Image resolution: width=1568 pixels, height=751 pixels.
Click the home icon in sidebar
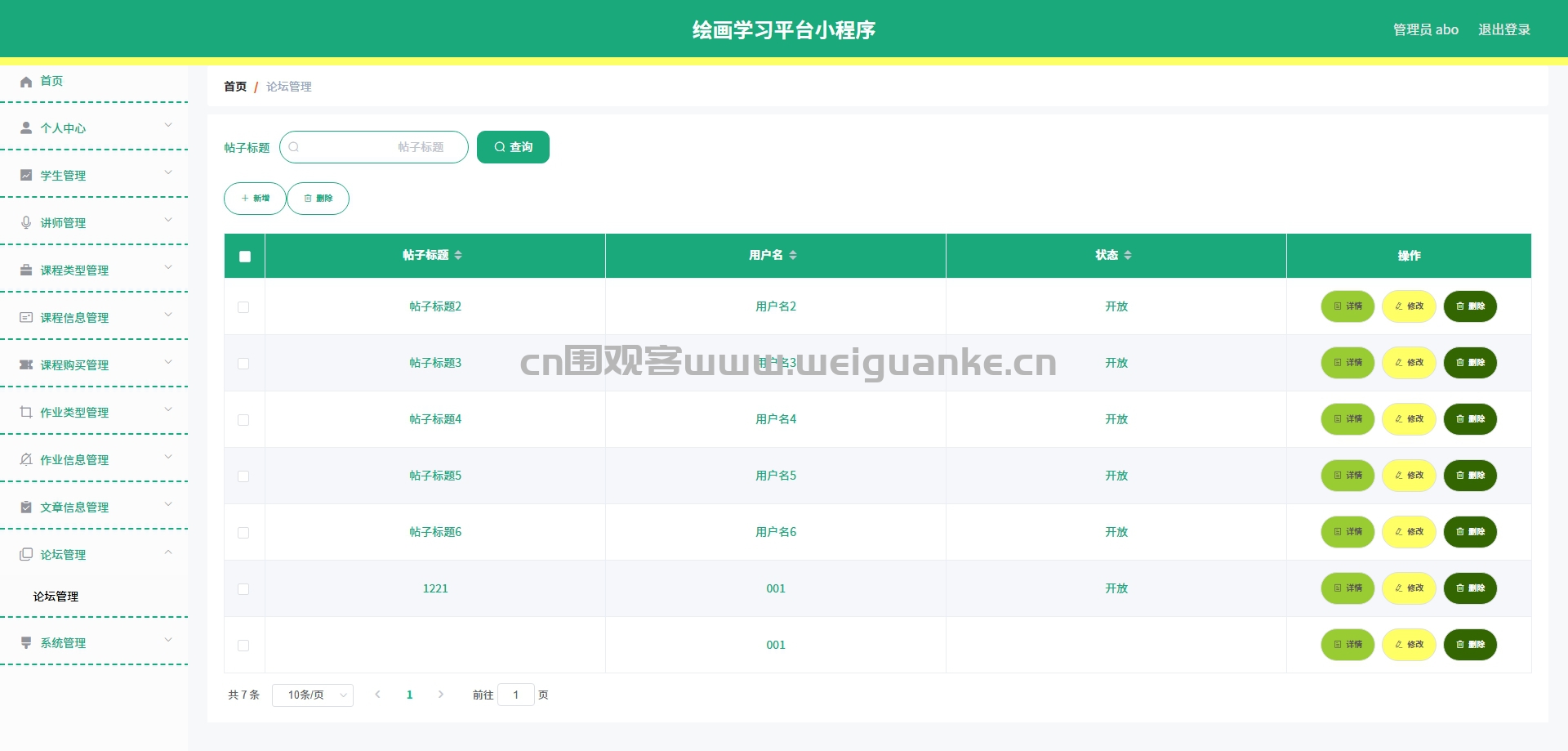click(x=26, y=81)
